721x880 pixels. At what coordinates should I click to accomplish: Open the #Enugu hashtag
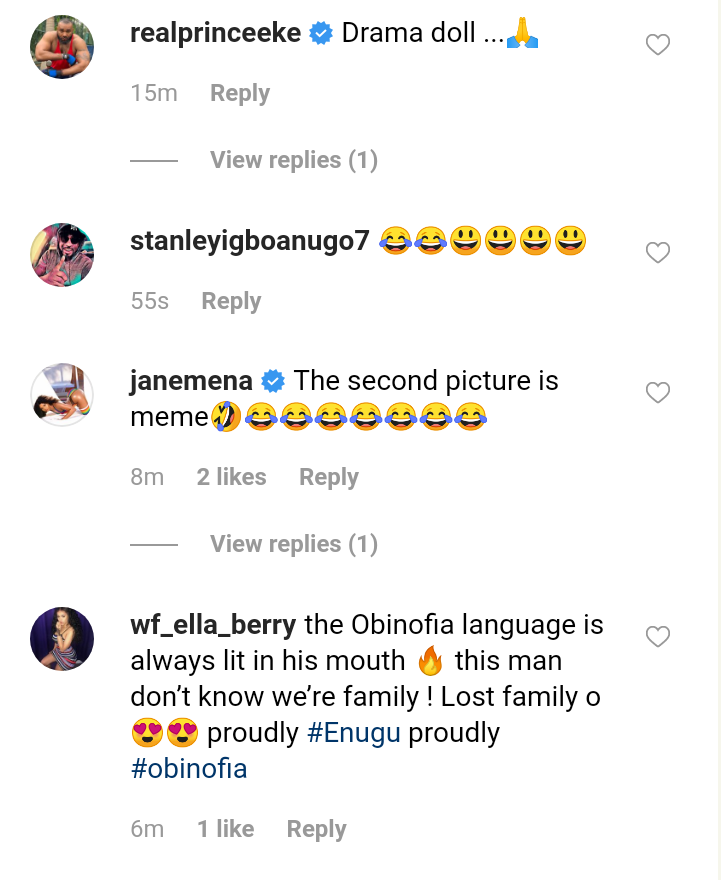[x=354, y=733]
